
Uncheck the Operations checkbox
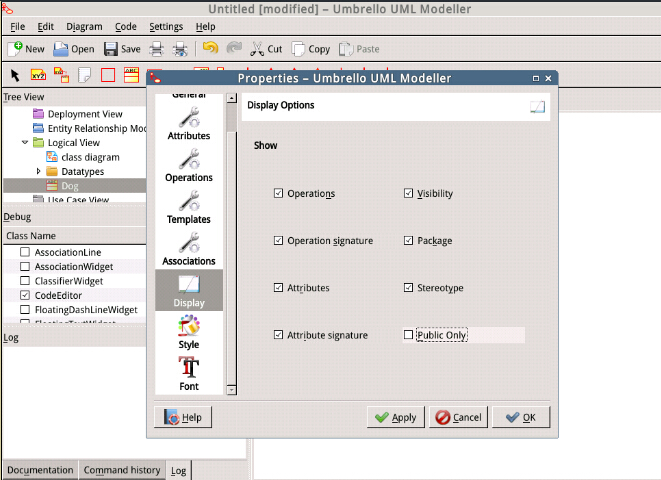278,193
